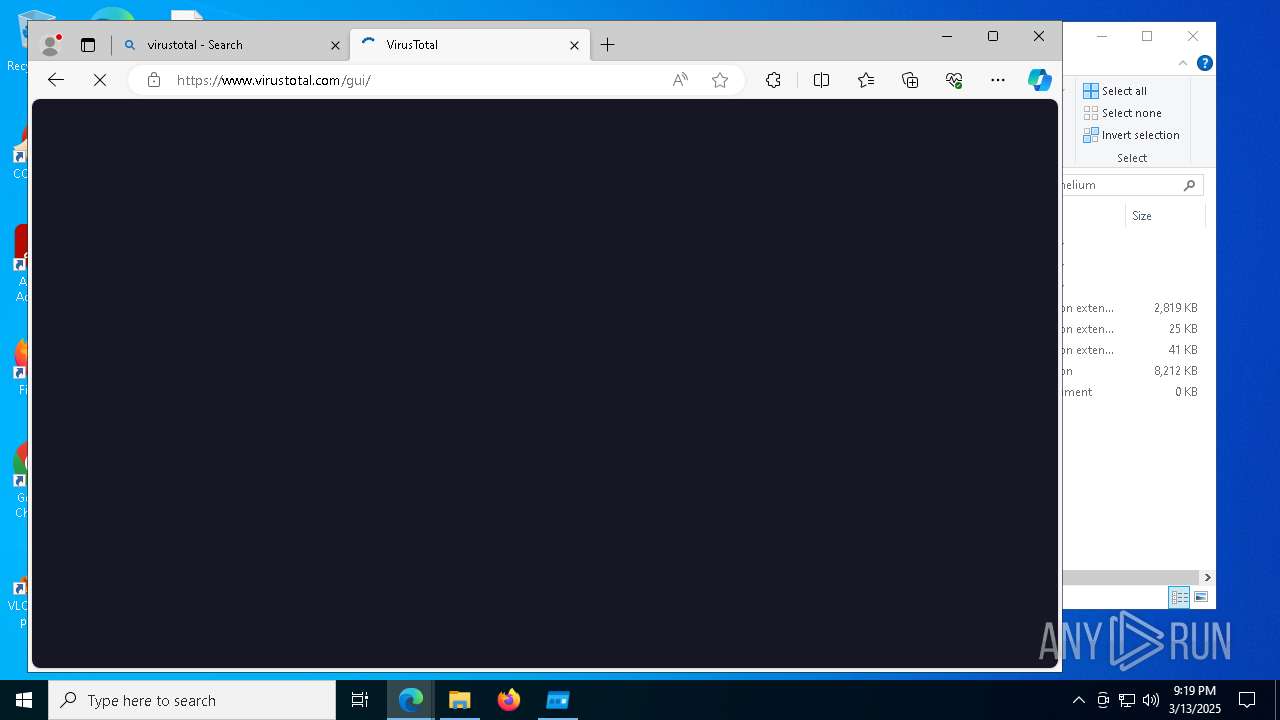Viewport: 1280px width, 720px height.
Task: Open the clock and calendar
Action: pyautogui.click(x=1196, y=700)
